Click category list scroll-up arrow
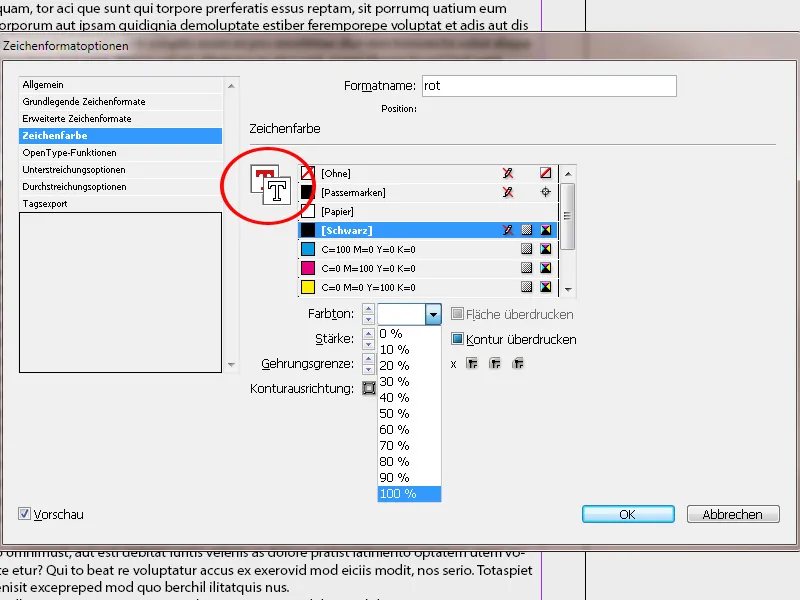This screenshot has height=600, width=800. pyautogui.click(x=231, y=86)
